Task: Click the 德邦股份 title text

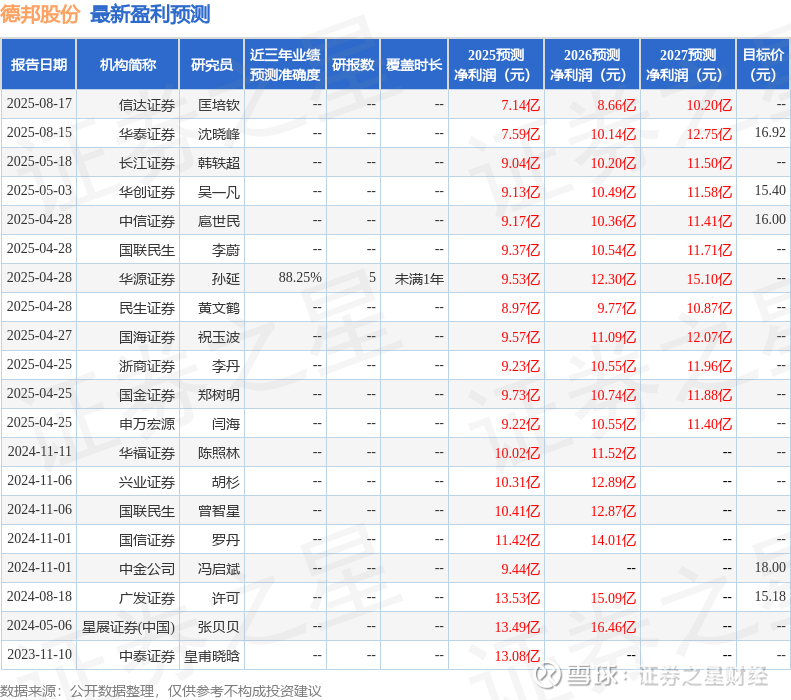Action: tap(40, 14)
